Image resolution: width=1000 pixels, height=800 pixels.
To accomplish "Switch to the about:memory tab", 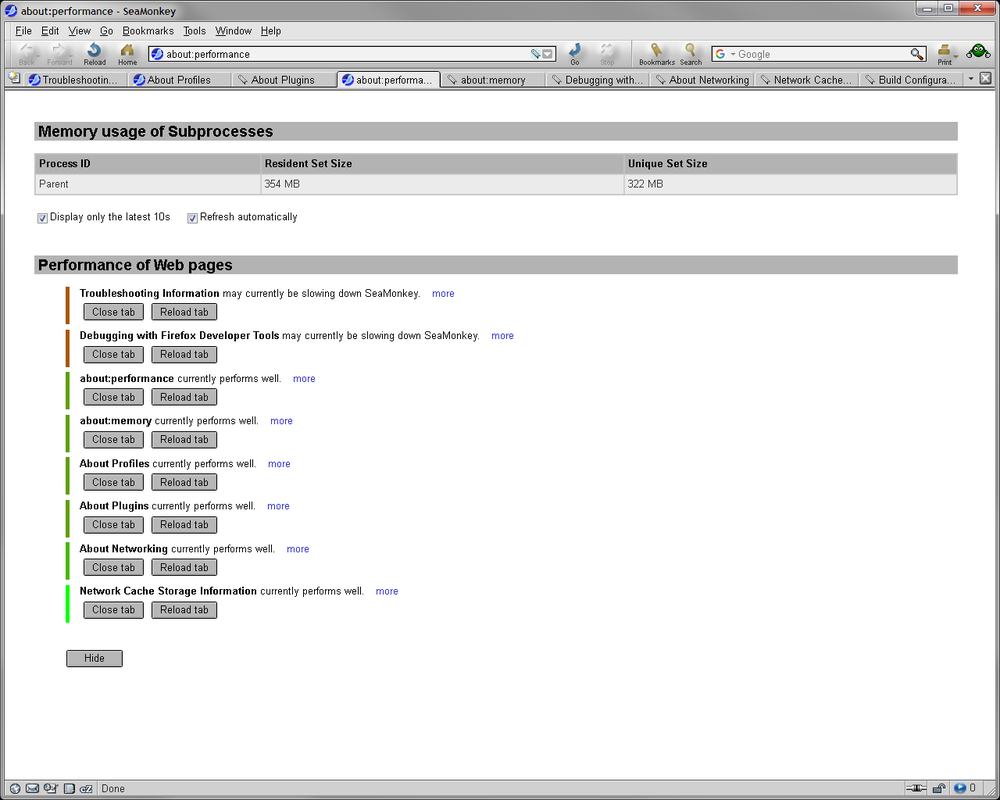I will click(494, 80).
